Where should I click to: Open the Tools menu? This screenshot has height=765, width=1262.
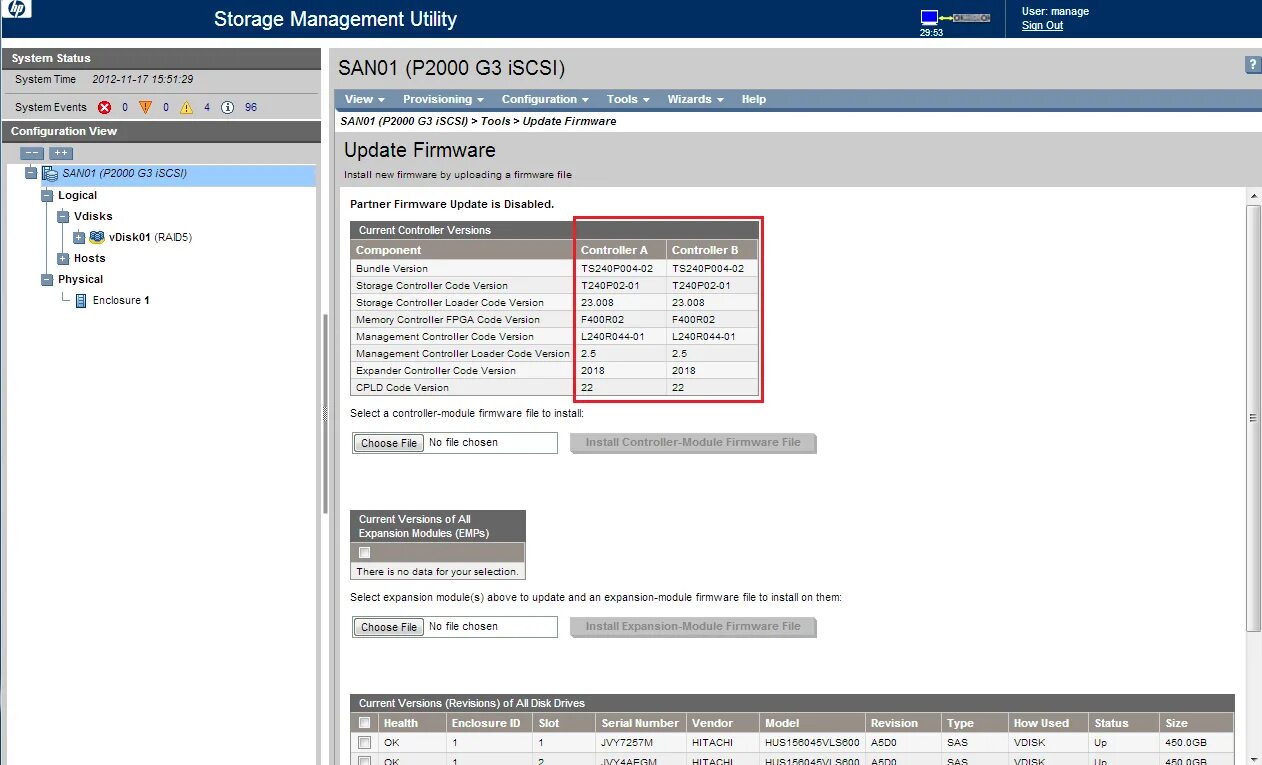[x=628, y=99]
